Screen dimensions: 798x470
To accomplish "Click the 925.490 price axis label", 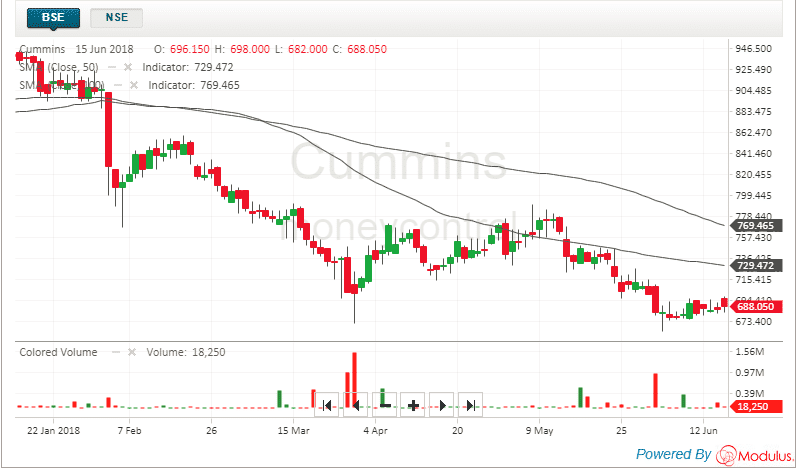I will pyautogui.click(x=753, y=70).
